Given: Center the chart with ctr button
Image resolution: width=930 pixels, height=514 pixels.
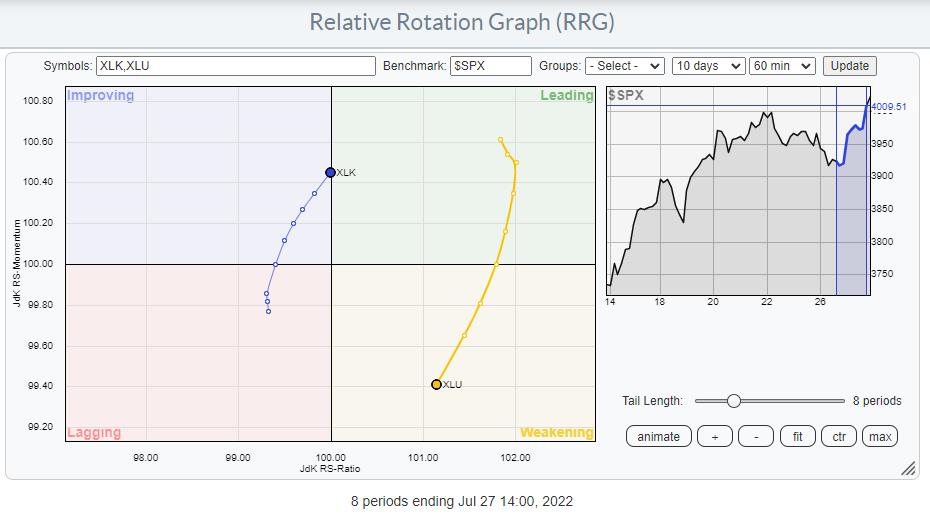Looking at the screenshot, I should pos(838,436).
